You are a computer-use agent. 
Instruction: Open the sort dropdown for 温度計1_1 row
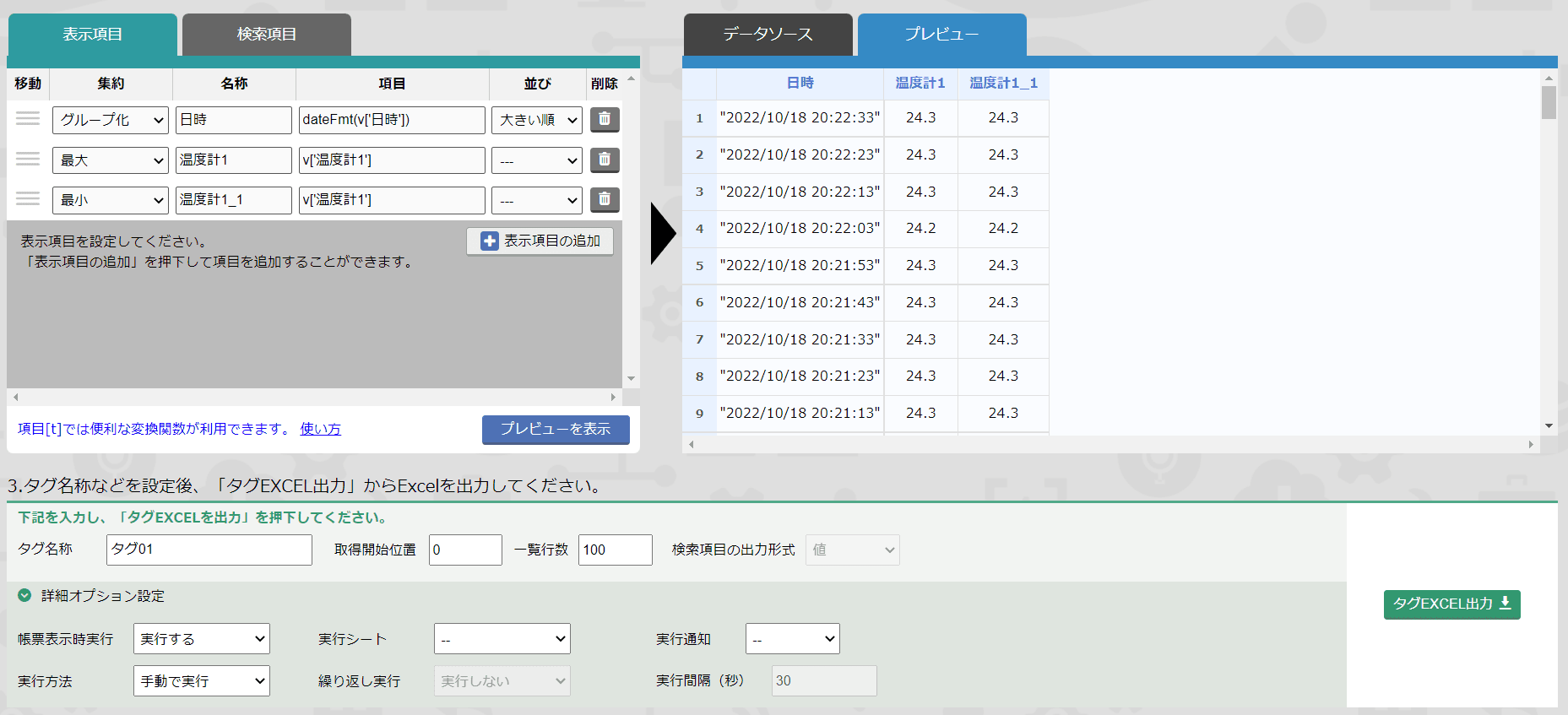(537, 201)
